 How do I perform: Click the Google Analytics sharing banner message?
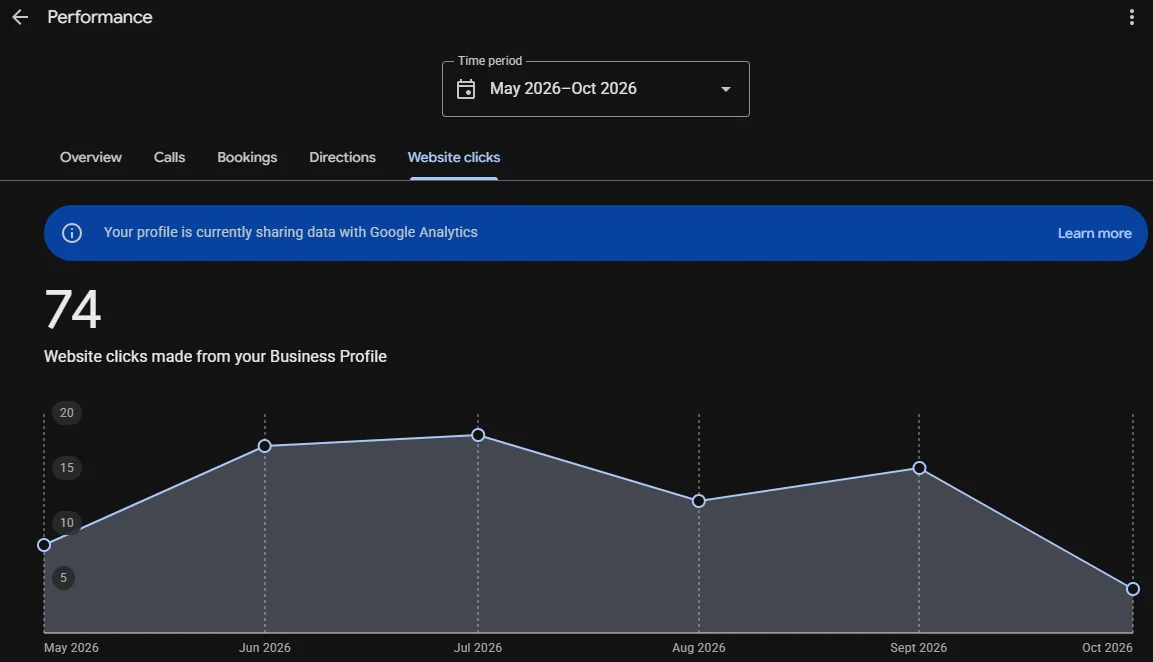290,232
